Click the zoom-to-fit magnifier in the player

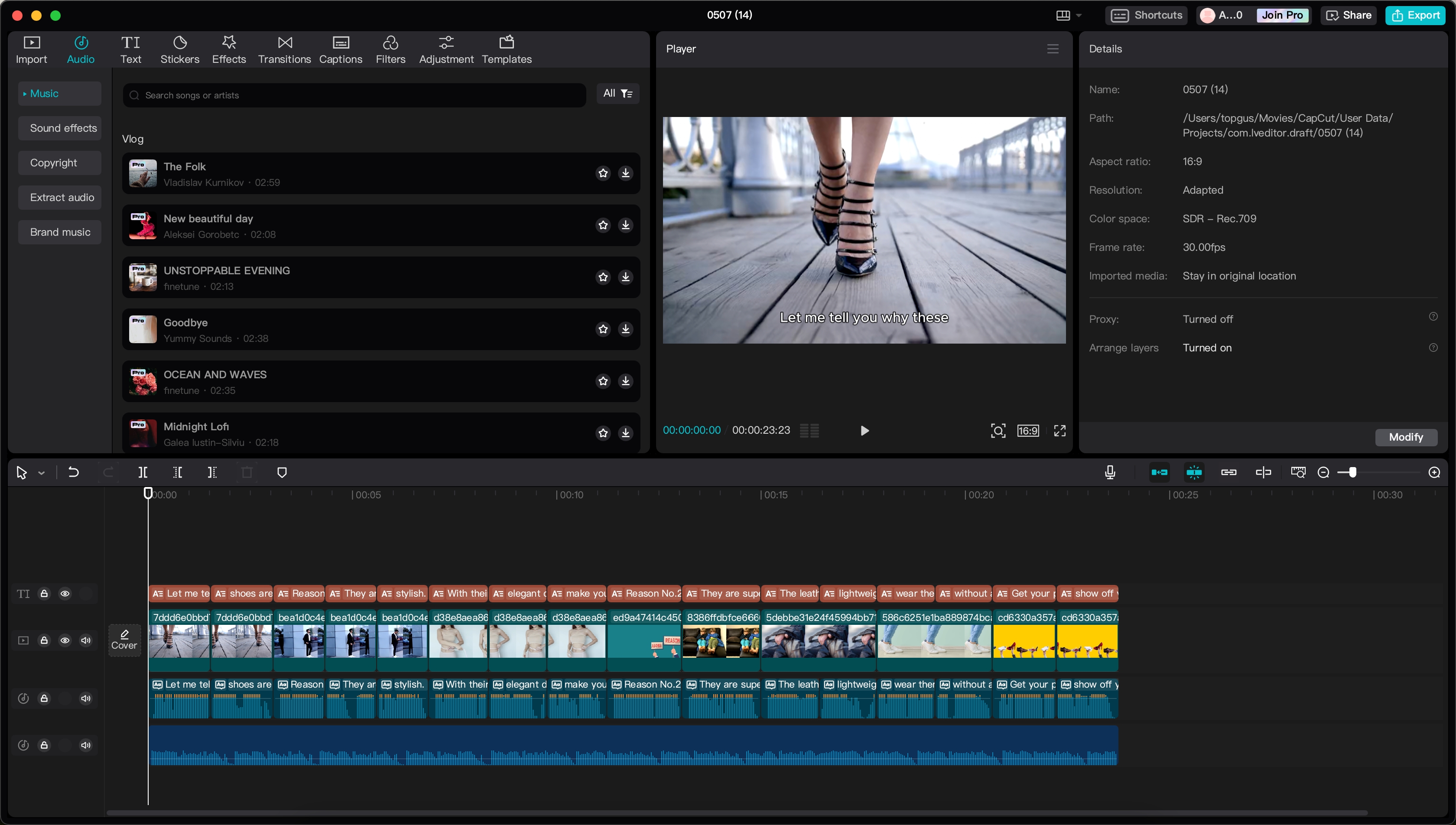998,431
